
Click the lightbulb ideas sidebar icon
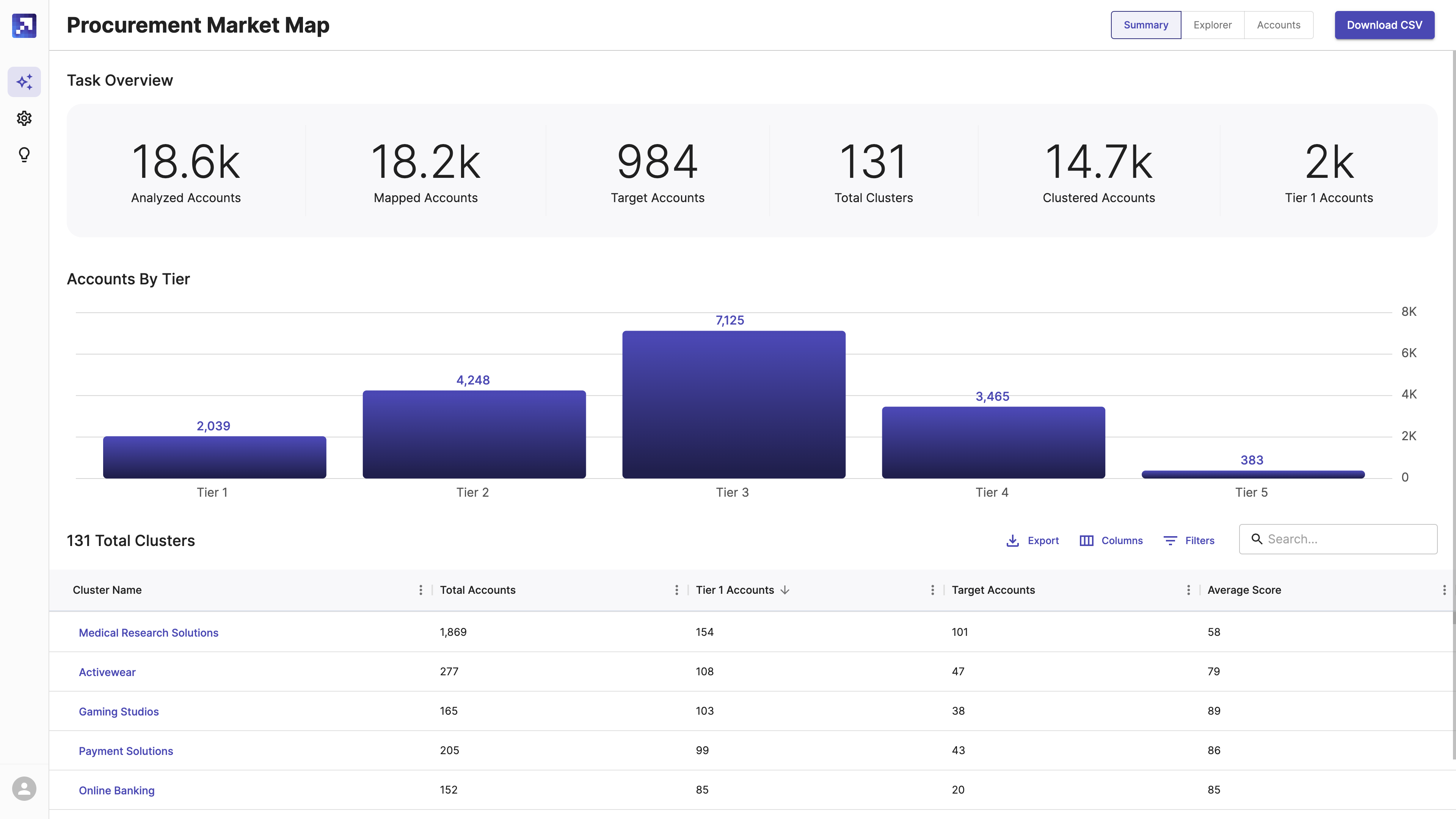[24, 154]
